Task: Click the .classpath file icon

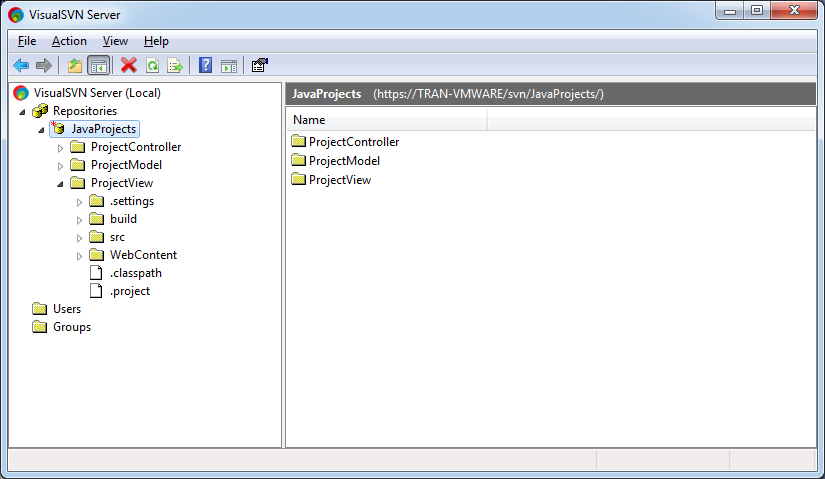Action: pyautogui.click(x=96, y=273)
